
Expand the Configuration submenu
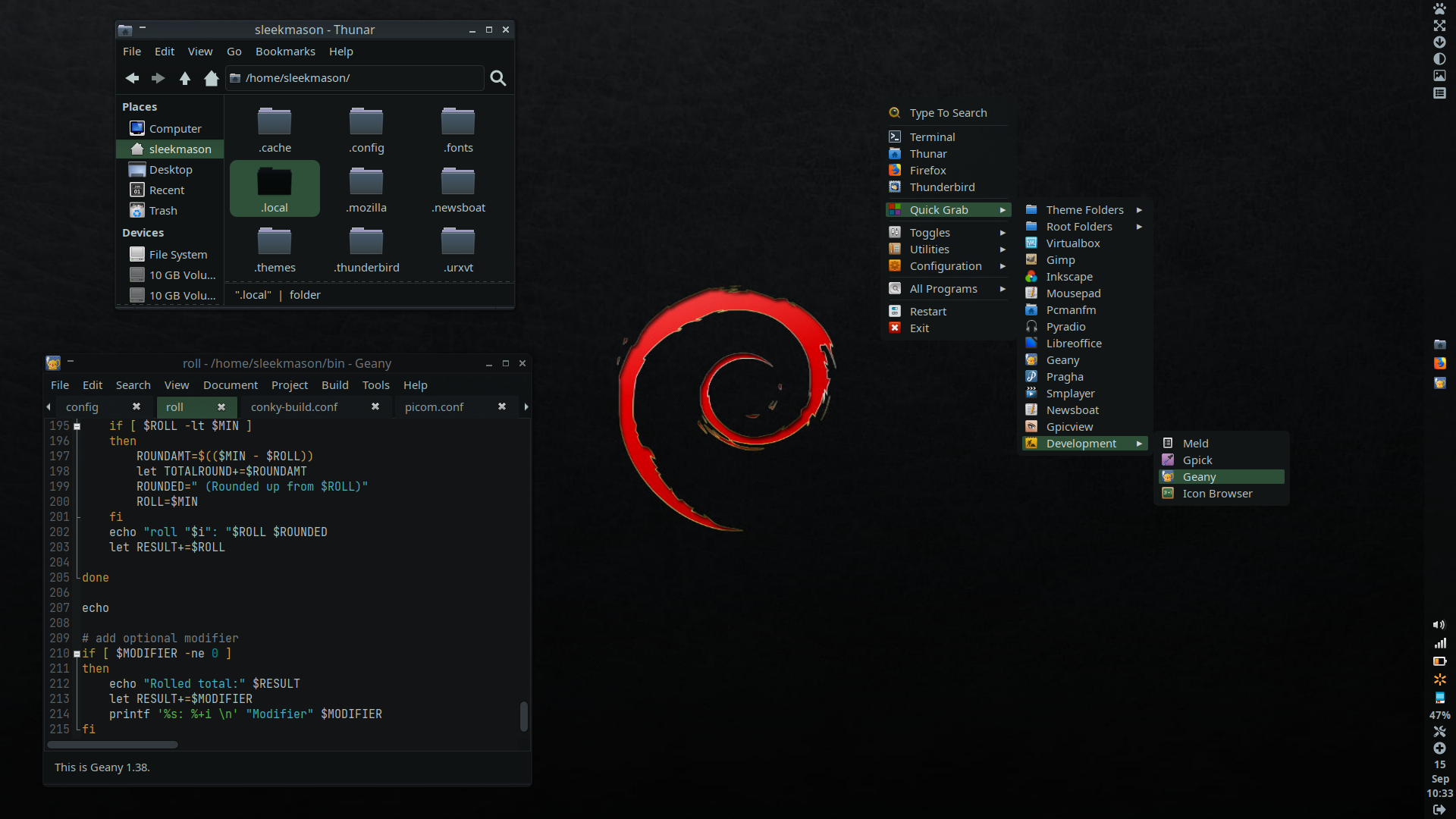point(948,266)
